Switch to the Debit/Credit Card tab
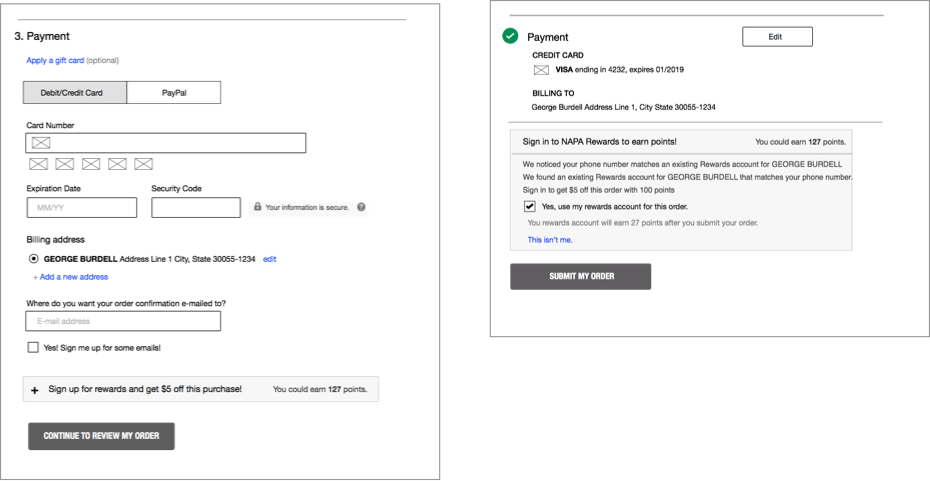Screen dimensions: 930x481 [x=75, y=93]
